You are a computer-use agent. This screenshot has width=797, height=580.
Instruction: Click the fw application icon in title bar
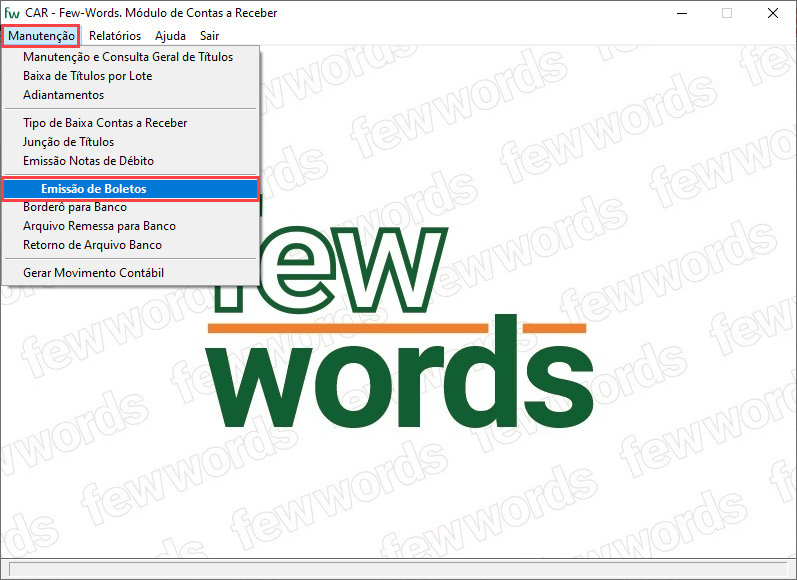tap(12, 13)
